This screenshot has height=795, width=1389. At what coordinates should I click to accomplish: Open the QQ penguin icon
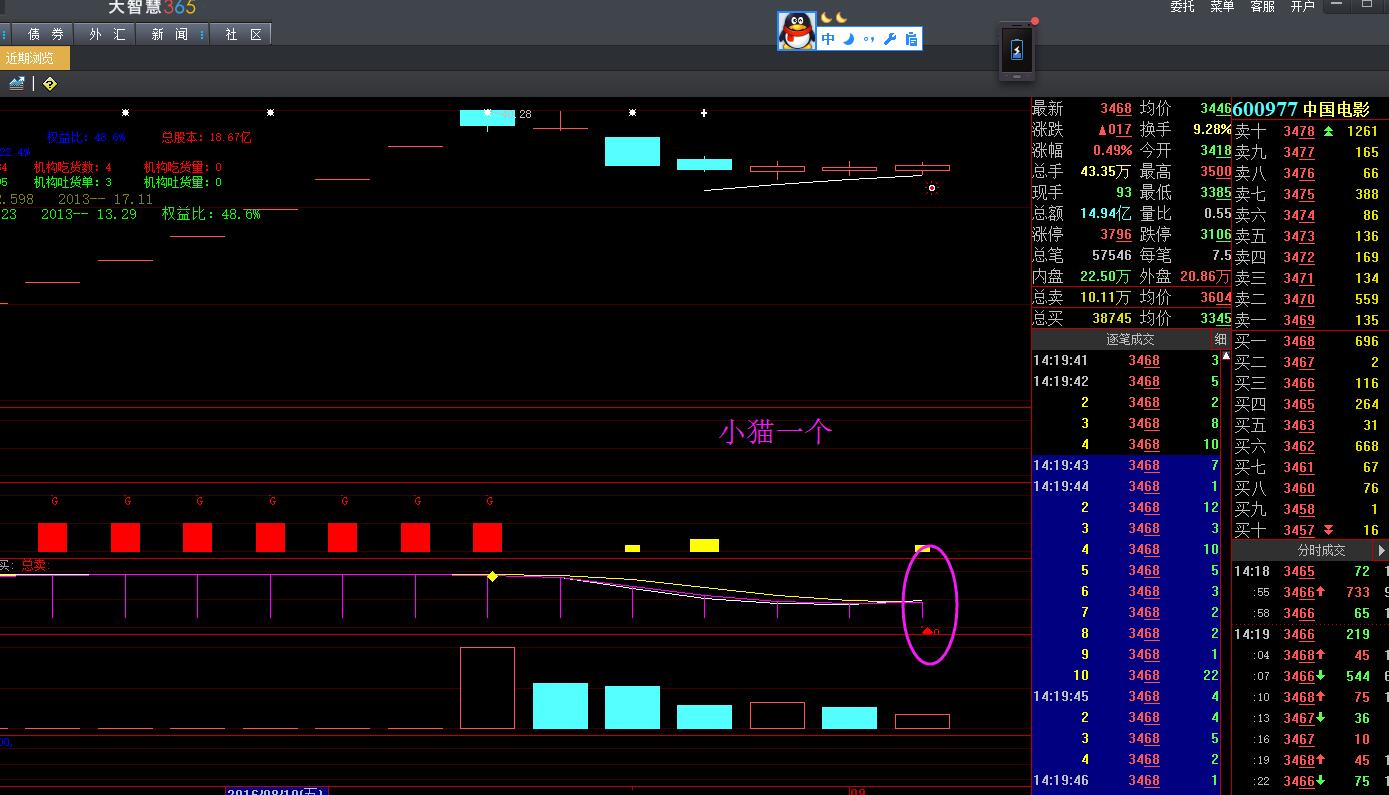click(x=797, y=31)
